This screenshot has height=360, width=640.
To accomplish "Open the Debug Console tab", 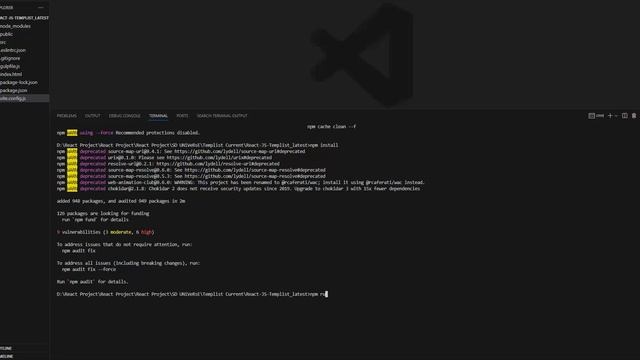I will pos(124,116).
